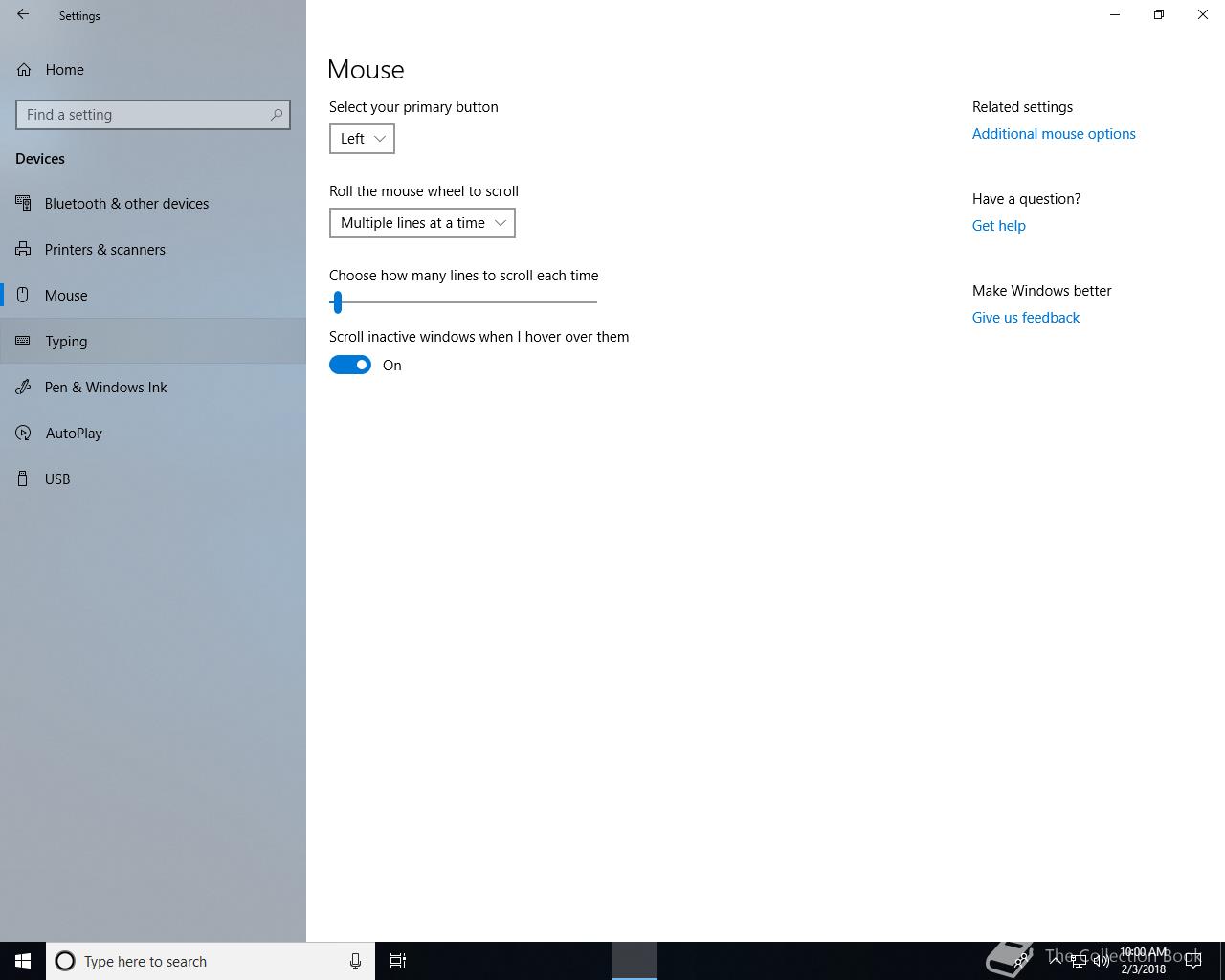Image resolution: width=1225 pixels, height=980 pixels.
Task: Open Task View from the taskbar
Action: coord(398,961)
